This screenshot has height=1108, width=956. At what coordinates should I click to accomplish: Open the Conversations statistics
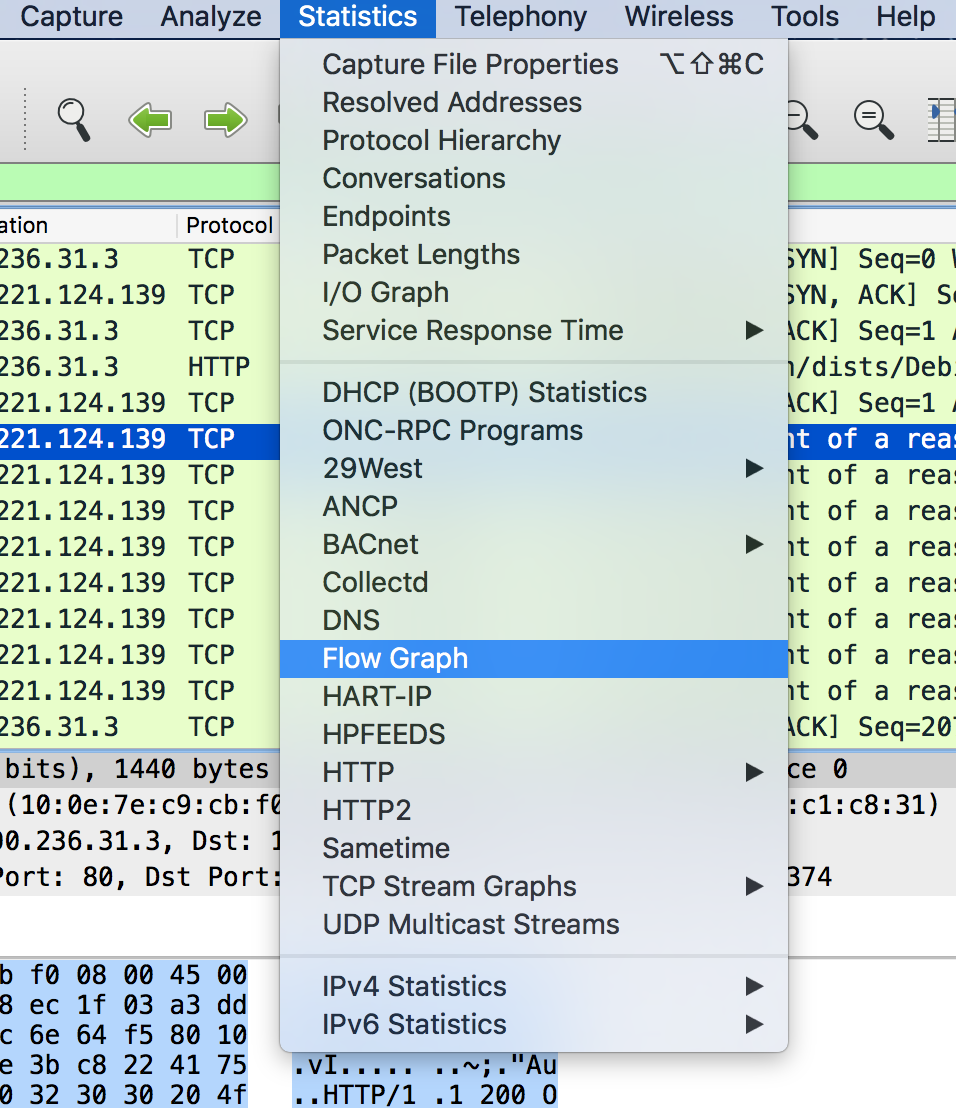click(534, 179)
